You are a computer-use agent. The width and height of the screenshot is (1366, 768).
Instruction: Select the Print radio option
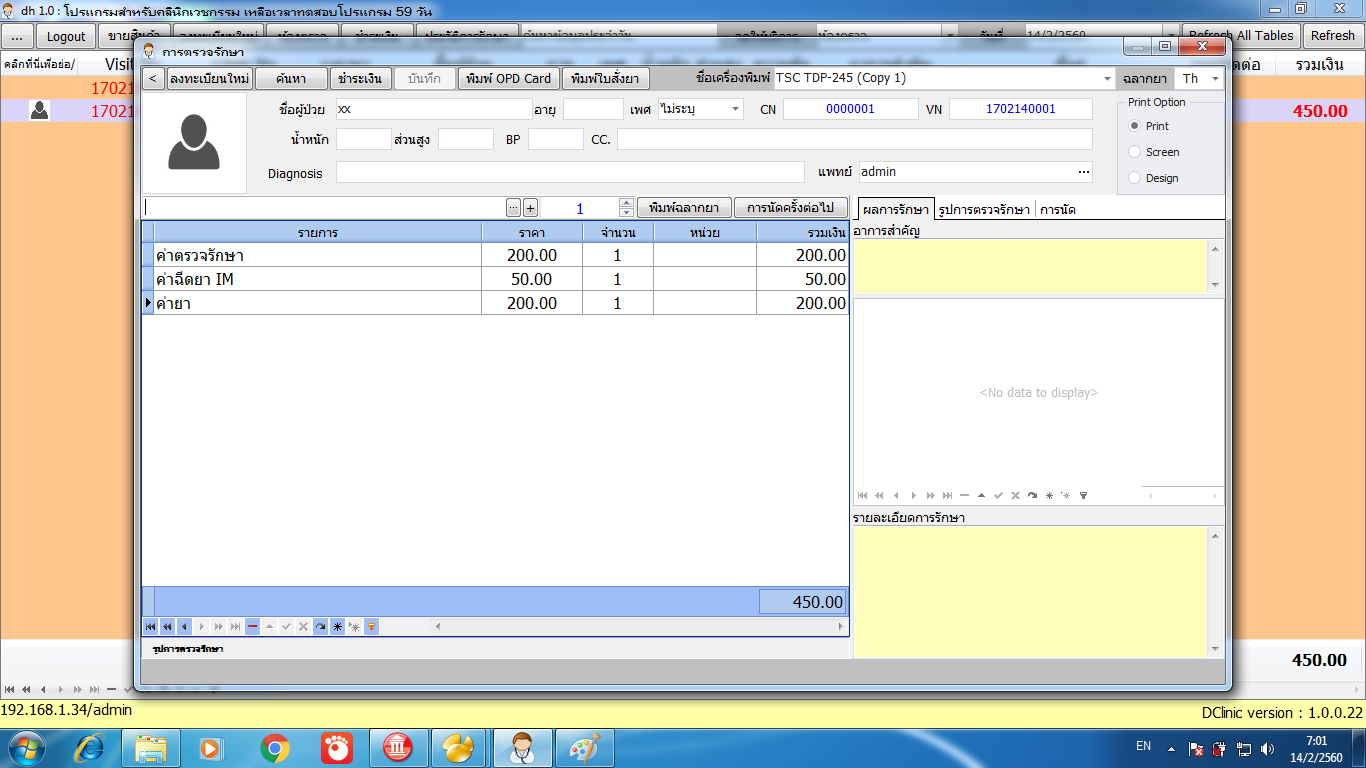(x=1134, y=126)
